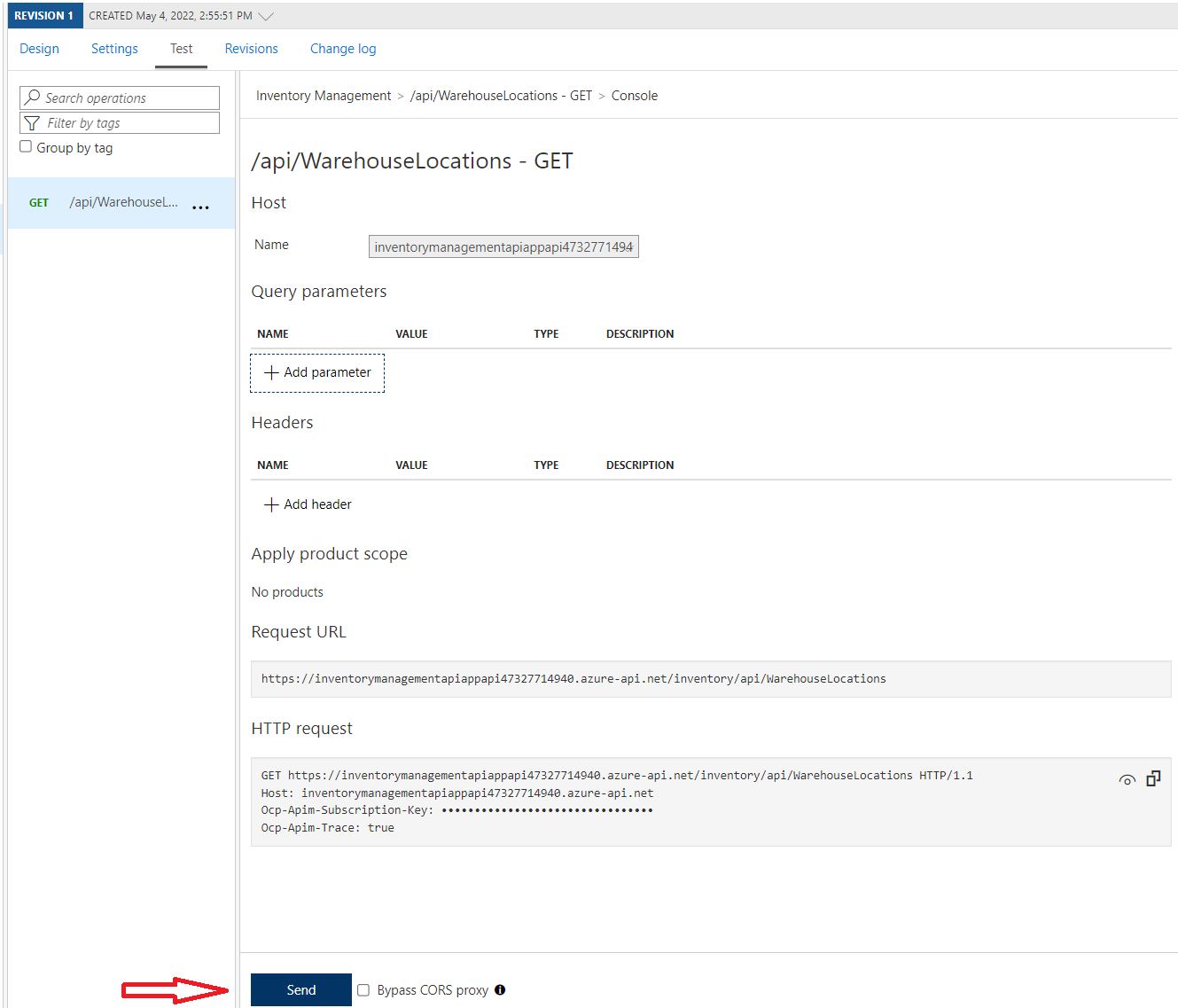Click the plus icon to add a header
The image size is (1178, 1008).
coord(271,504)
